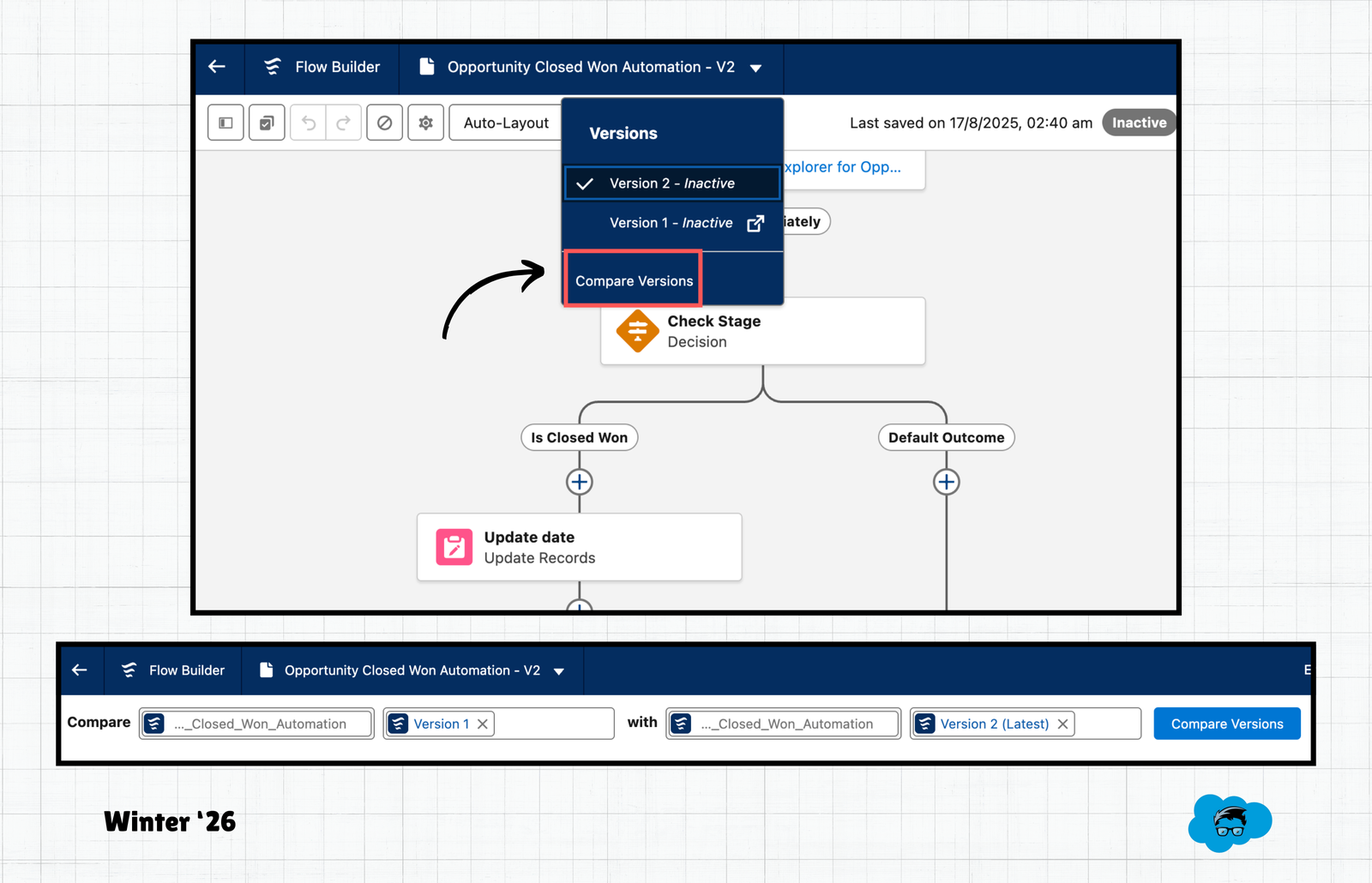The height and width of the screenshot is (883, 1372).
Task: Click the Salesforce cloud mascot logo
Action: 1230,822
